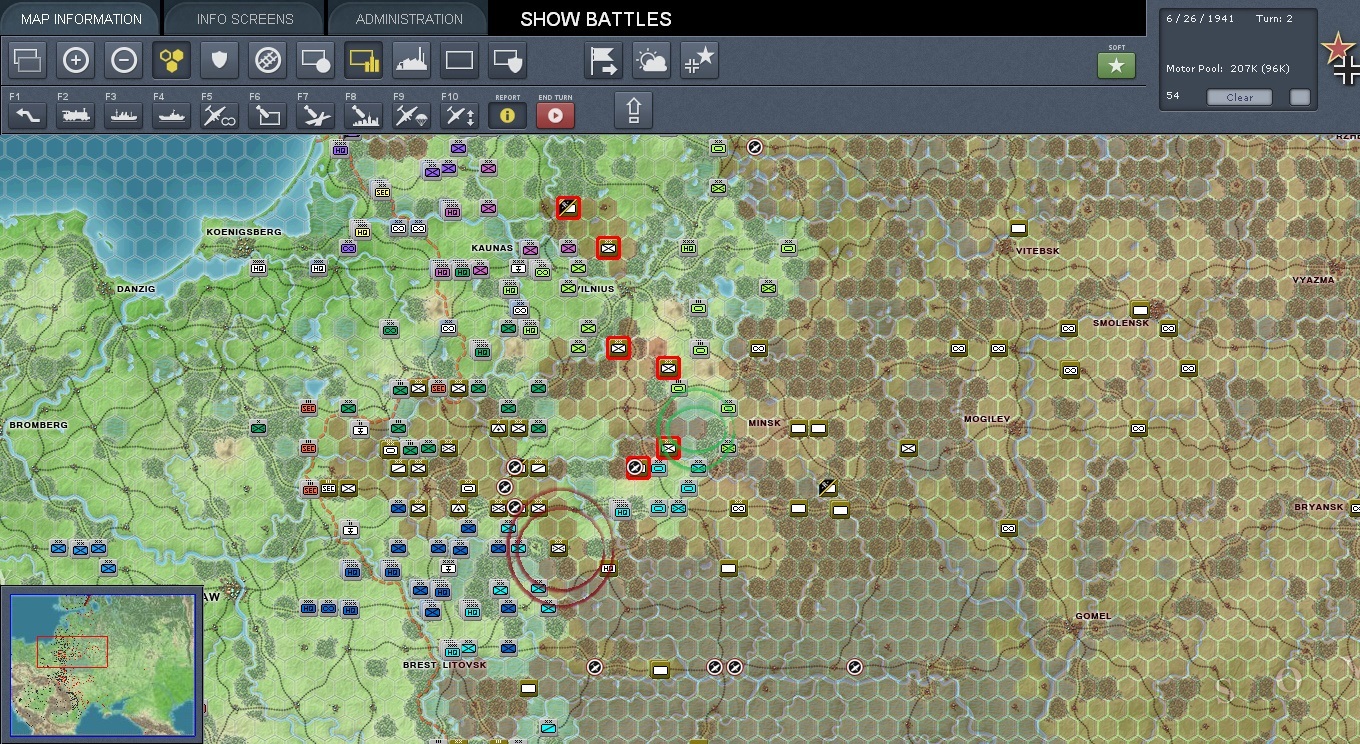Zoom out the map with minus icon
This screenshot has width=1360, height=744.
(123, 61)
